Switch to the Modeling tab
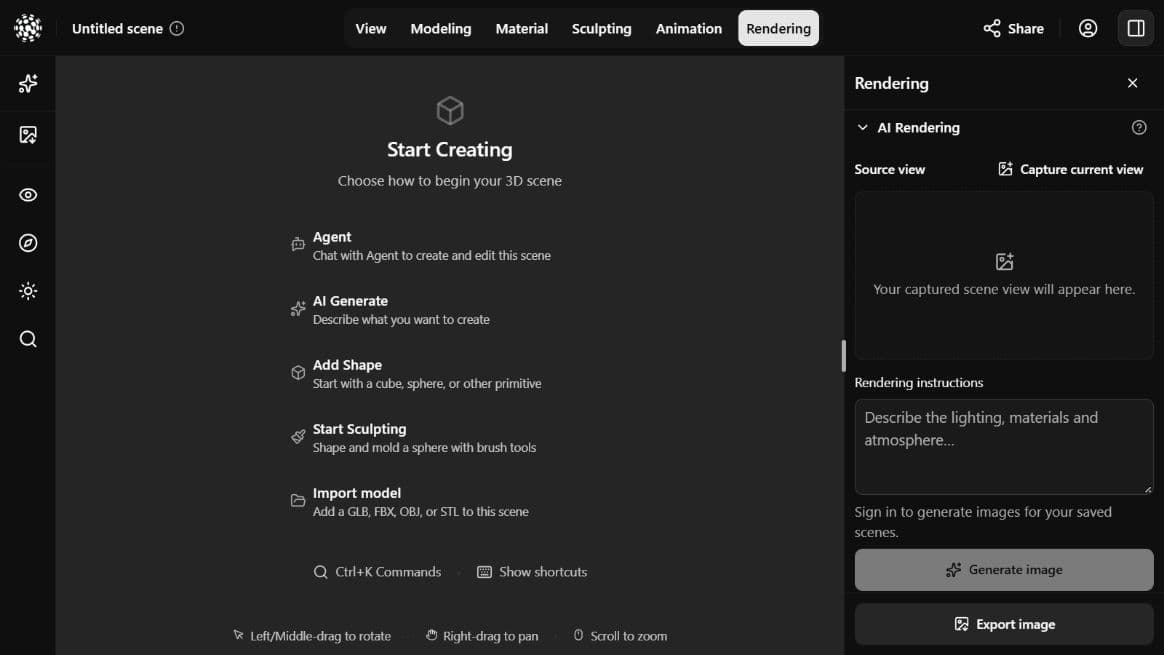1164x655 pixels. coord(440,28)
